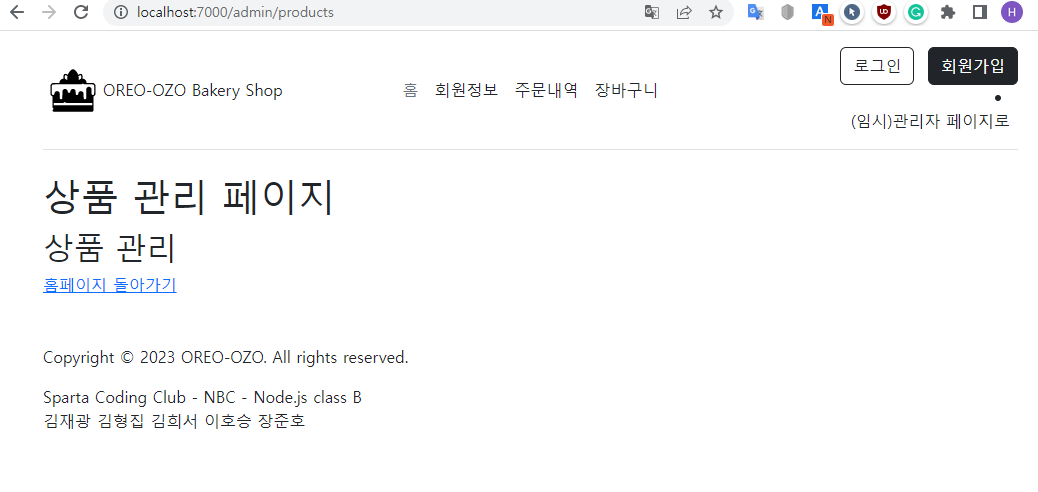Click the 회원가입 button
The image size is (1038, 492).
point(973,66)
